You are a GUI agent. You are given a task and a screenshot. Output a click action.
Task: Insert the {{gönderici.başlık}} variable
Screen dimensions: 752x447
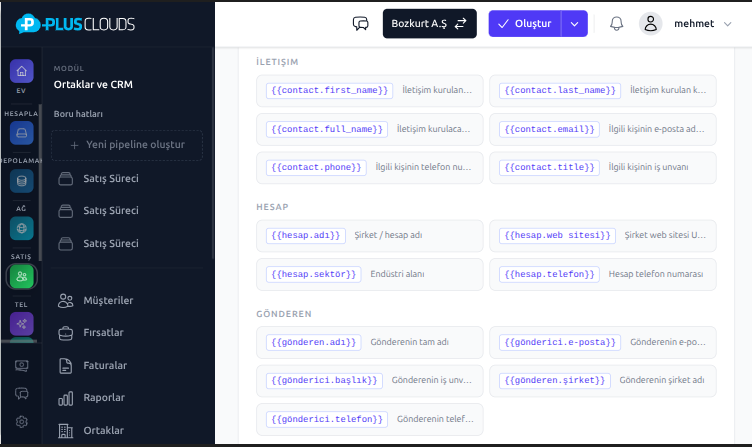point(324,380)
